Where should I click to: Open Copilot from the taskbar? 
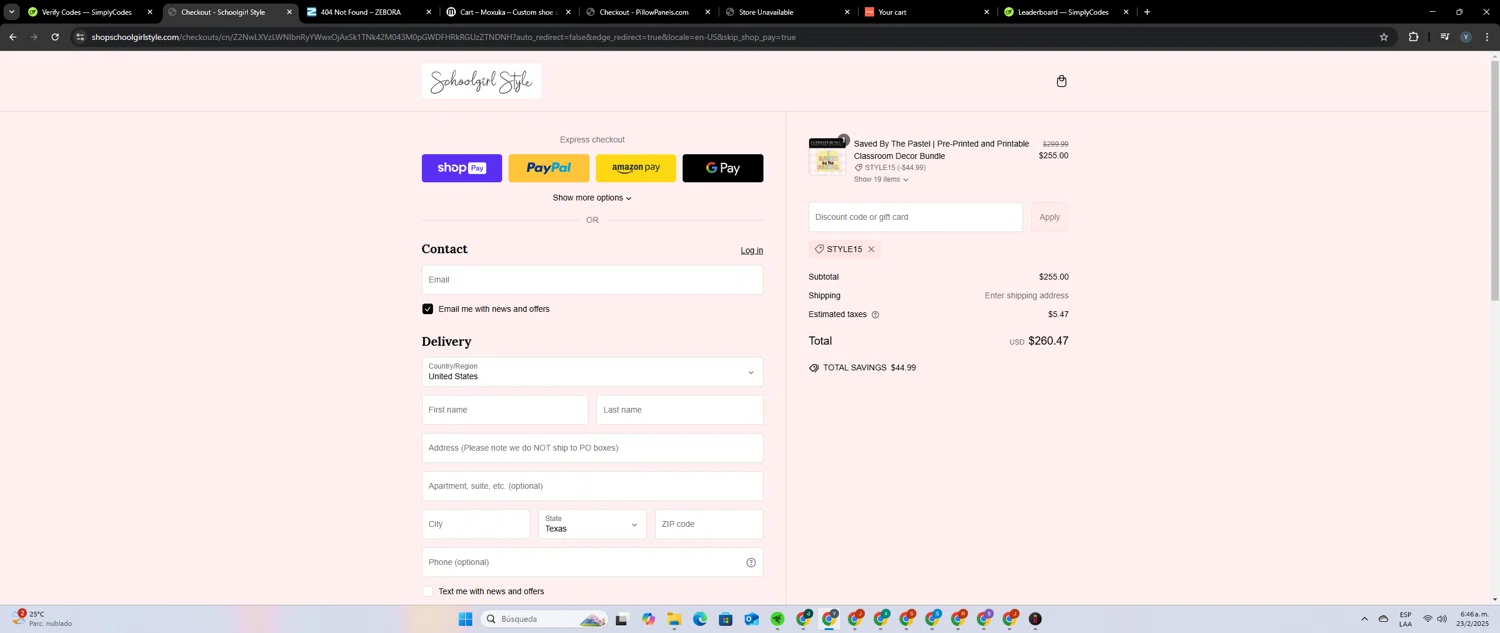pos(648,619)
